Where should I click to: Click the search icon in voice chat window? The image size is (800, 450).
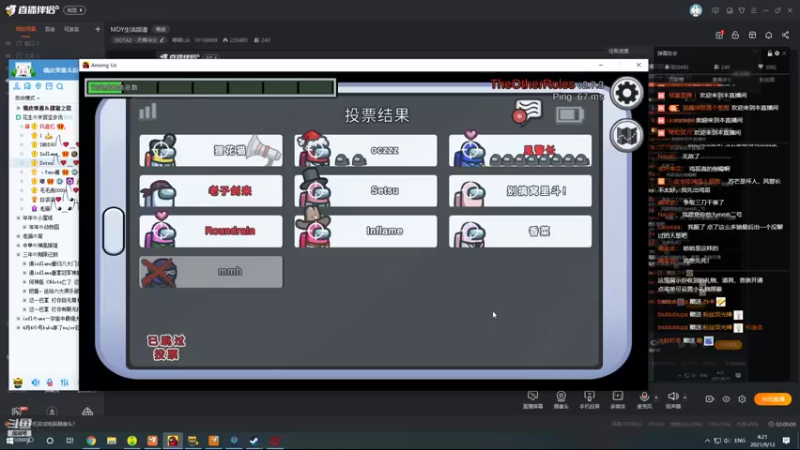[60, 86]
